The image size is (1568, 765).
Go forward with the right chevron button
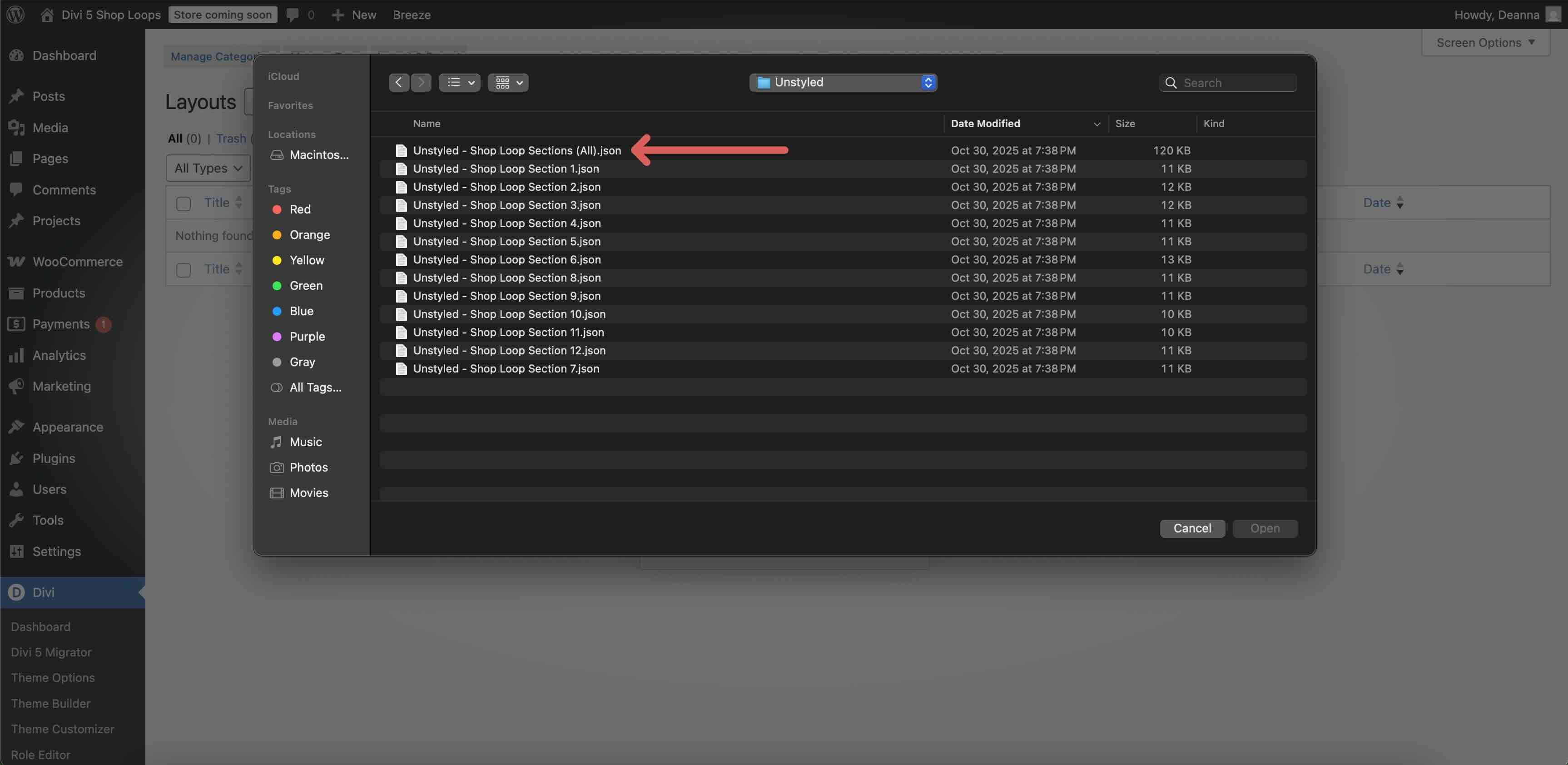click(421, 82)
